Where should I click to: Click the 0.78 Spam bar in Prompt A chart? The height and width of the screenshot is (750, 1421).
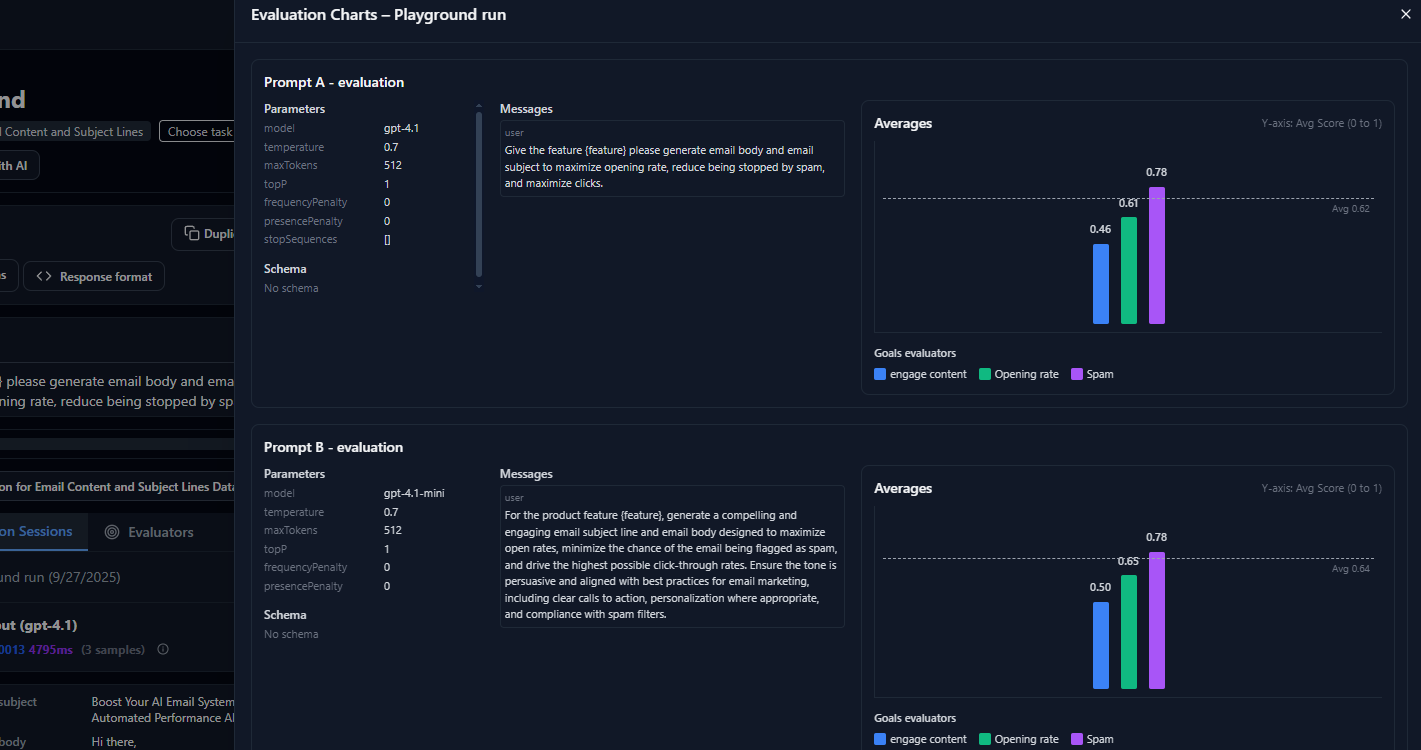(1157, 255)
